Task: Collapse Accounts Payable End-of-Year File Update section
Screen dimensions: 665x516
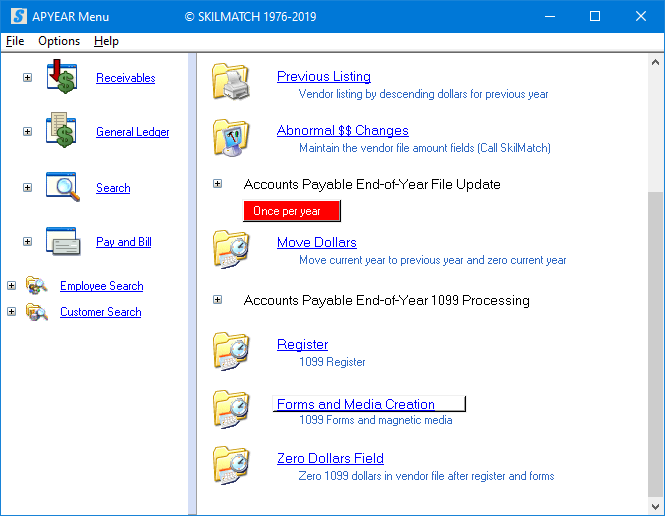Action: click(218, 184)
